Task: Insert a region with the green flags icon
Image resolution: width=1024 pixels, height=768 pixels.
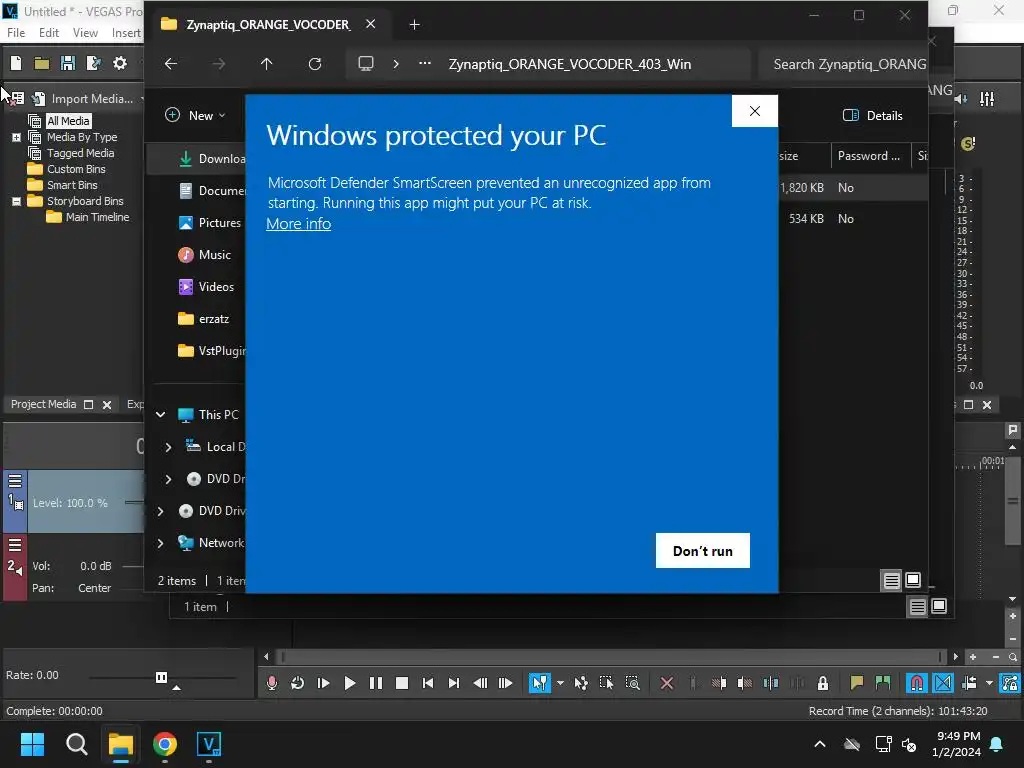Action: click(x=883, y=683)
